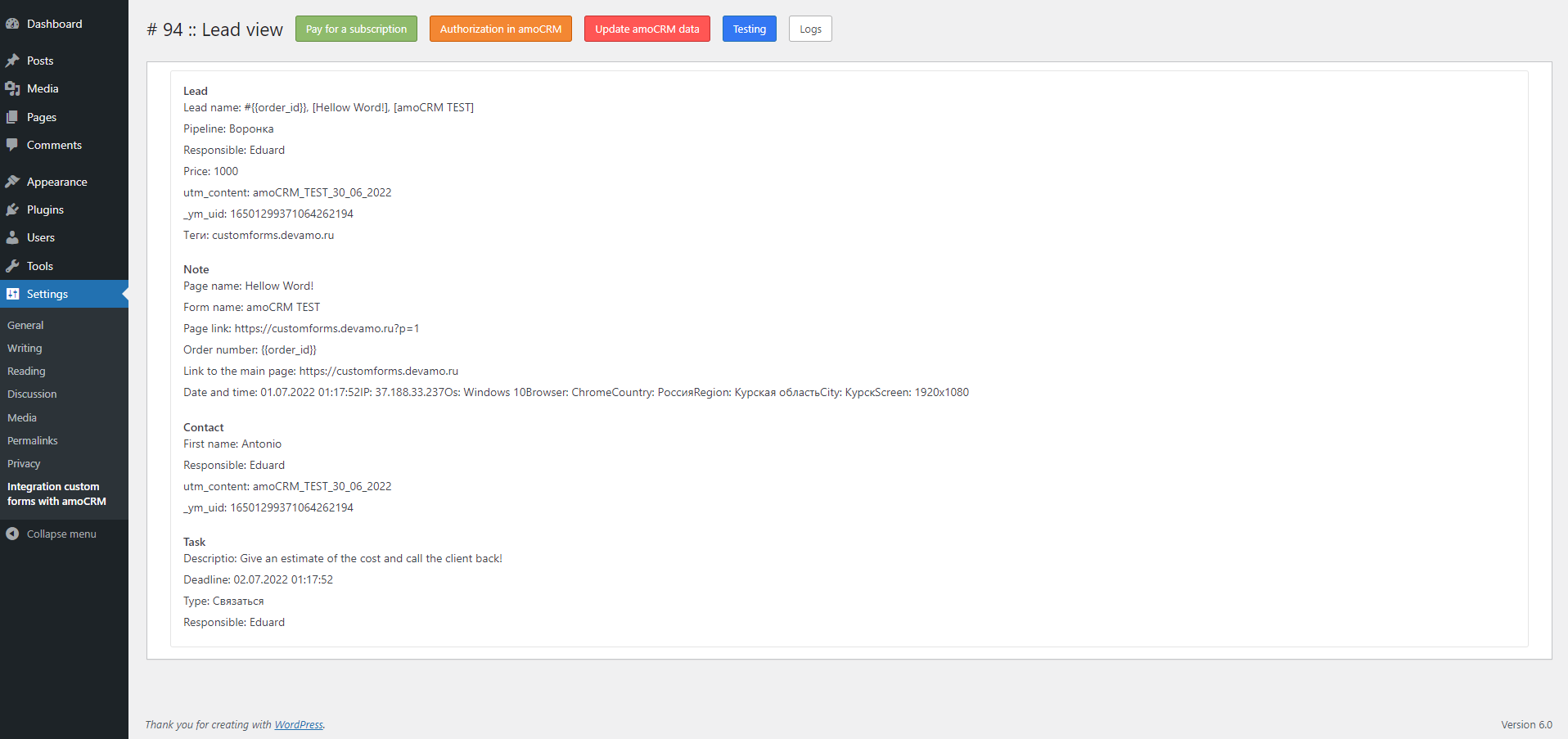Click the 'Lead name' line text

pyautogui.click(x=328, y=107)
